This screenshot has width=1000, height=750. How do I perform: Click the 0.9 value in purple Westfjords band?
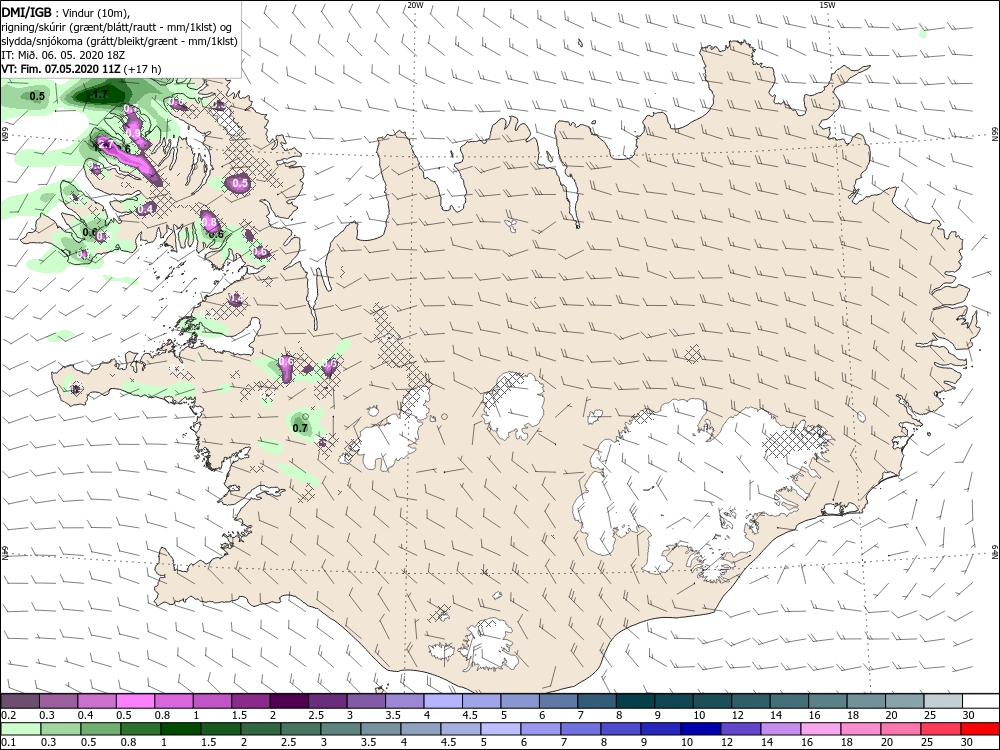tap(134, 133)
